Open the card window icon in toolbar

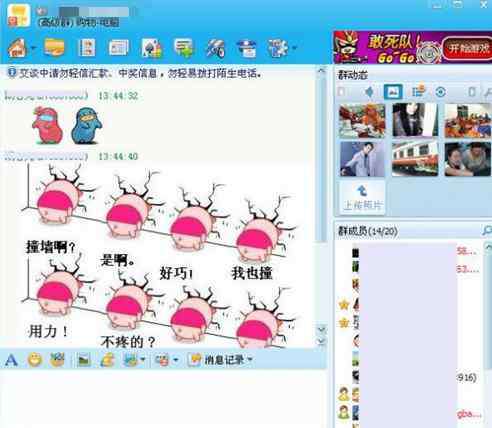(x=118, y=48)
